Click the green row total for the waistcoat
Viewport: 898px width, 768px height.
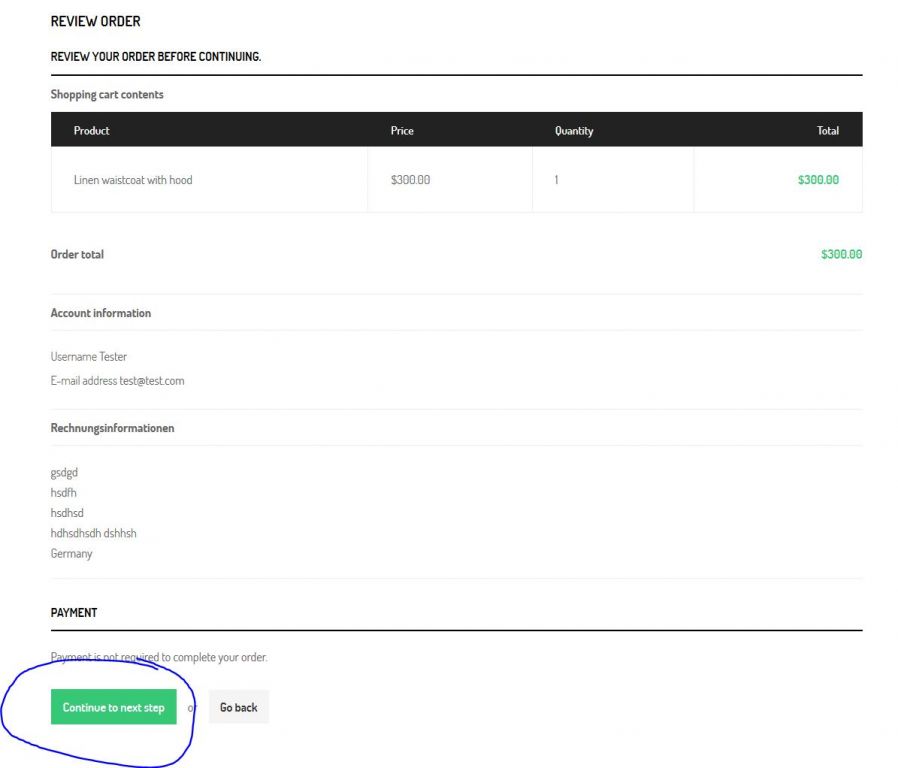click(x=818, y=180)
